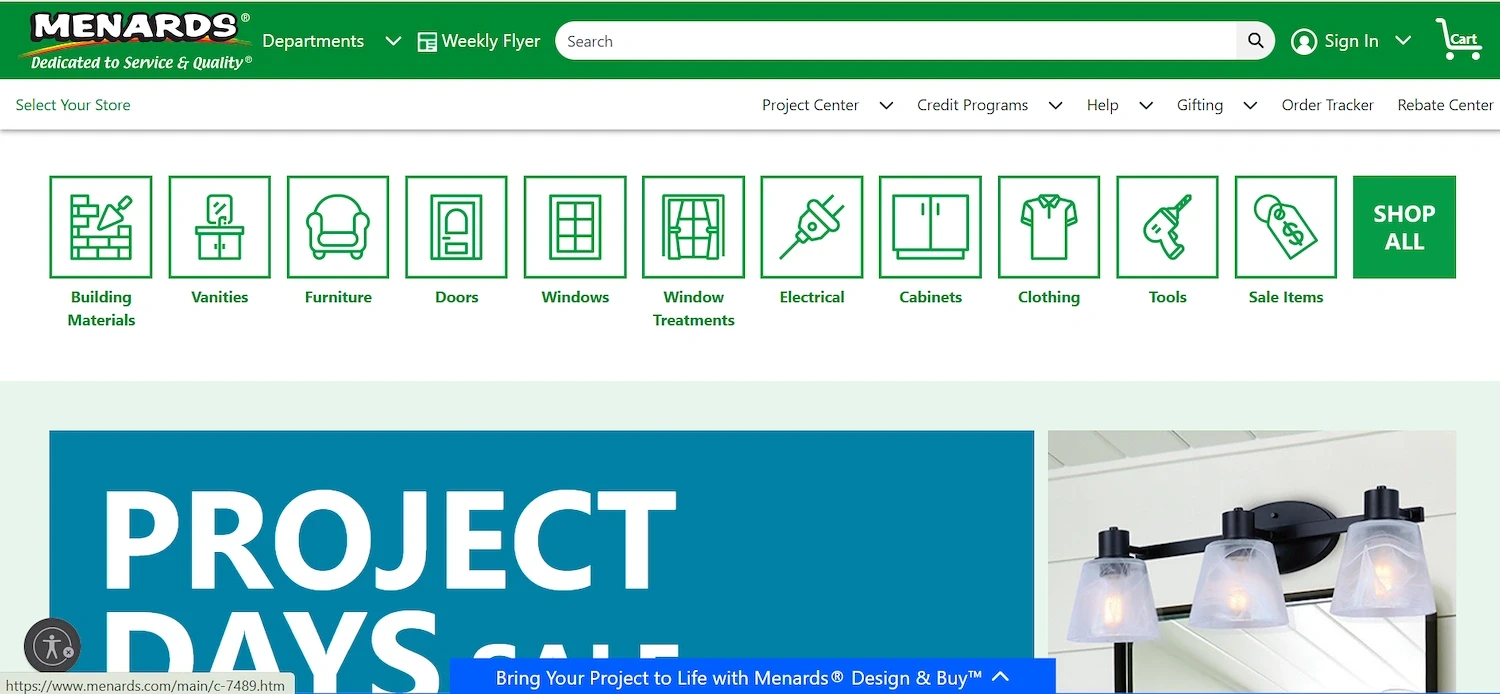
Task: Click the Select Your Store link
Action: point(73,105)
